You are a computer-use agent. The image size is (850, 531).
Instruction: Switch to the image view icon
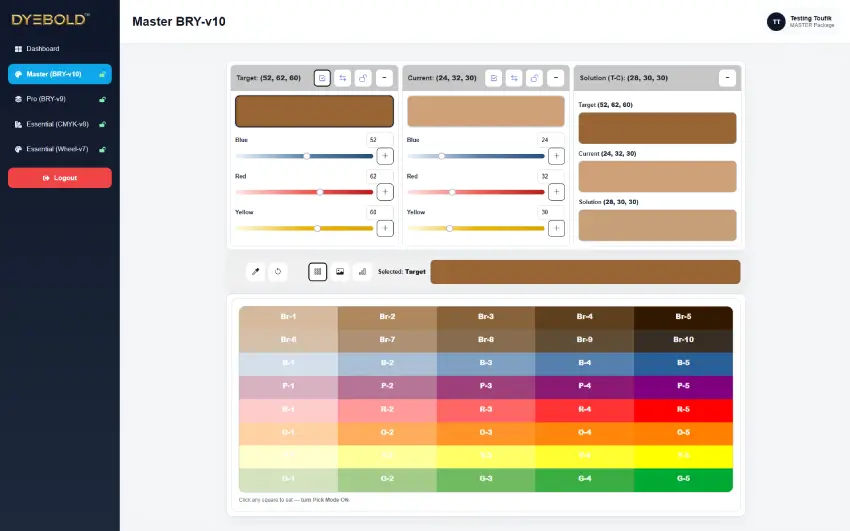(x=340, y=271)
